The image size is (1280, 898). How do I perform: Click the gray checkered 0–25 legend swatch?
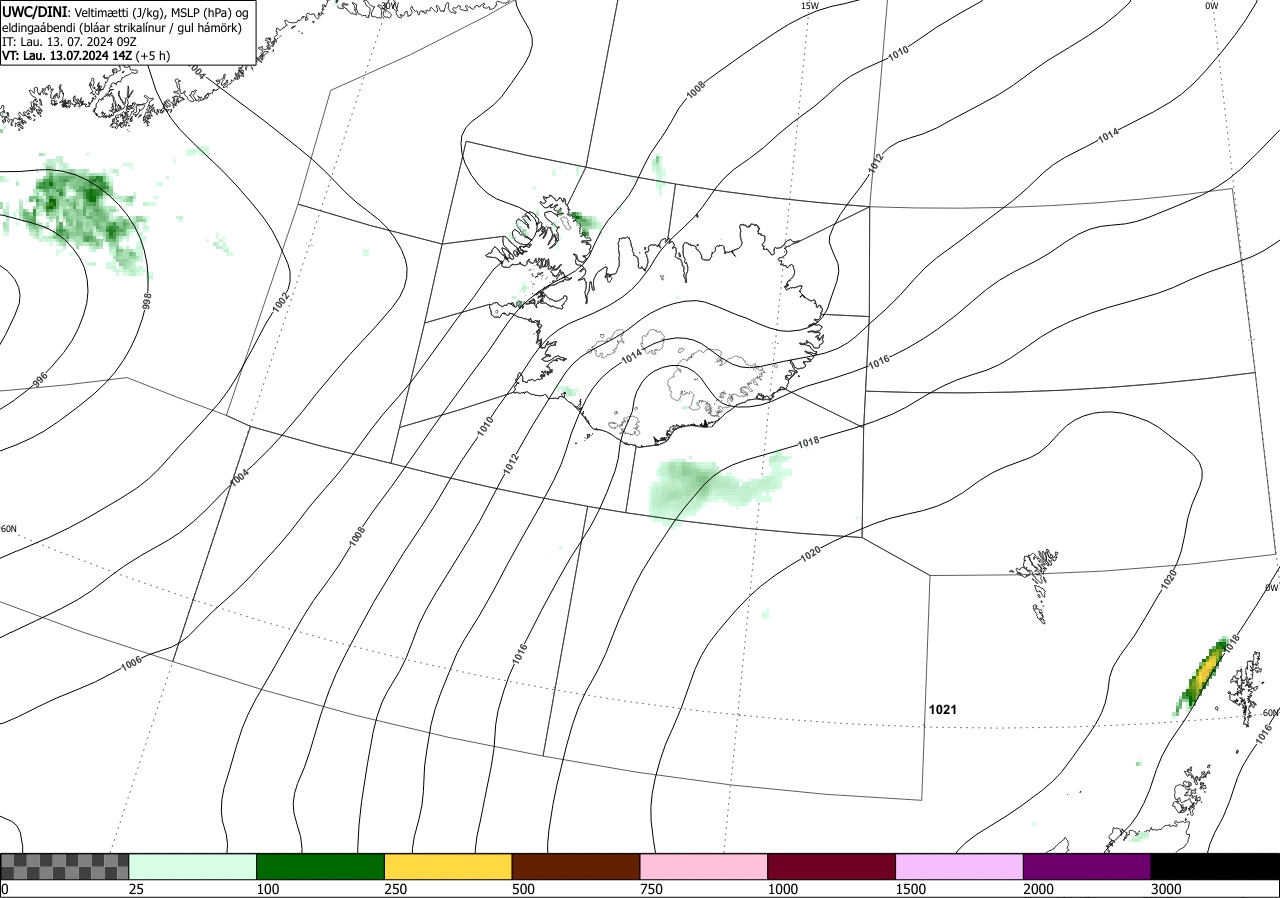point(65,866)
